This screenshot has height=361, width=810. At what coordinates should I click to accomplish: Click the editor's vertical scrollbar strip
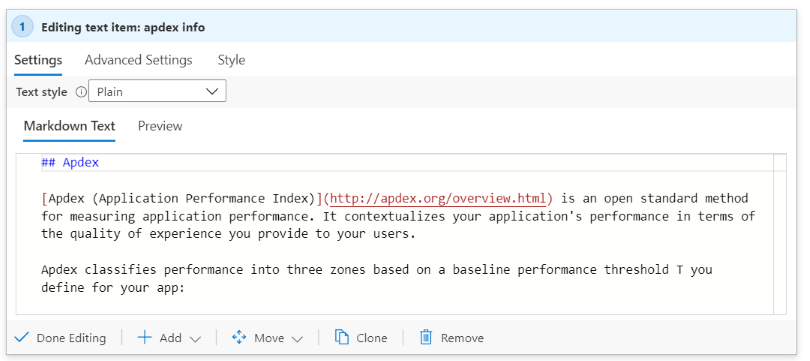(780, 233)
